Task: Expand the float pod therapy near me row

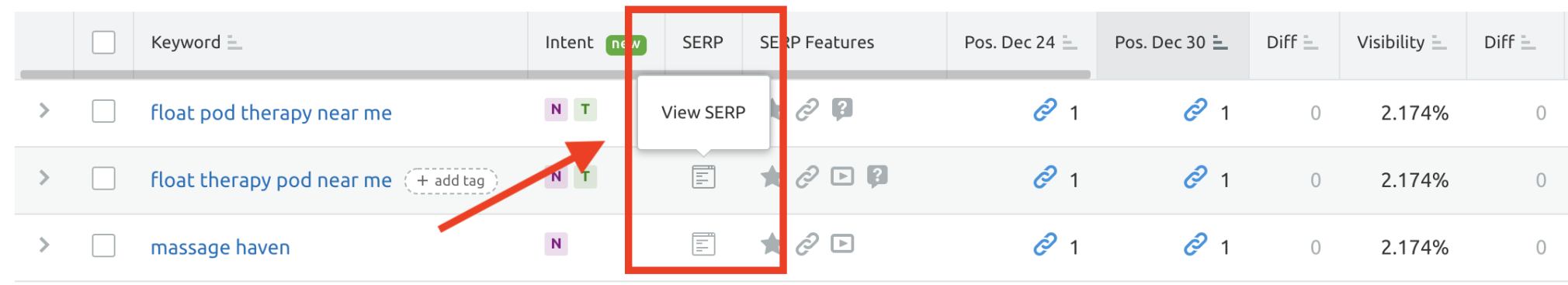Action: coord(44,111)
